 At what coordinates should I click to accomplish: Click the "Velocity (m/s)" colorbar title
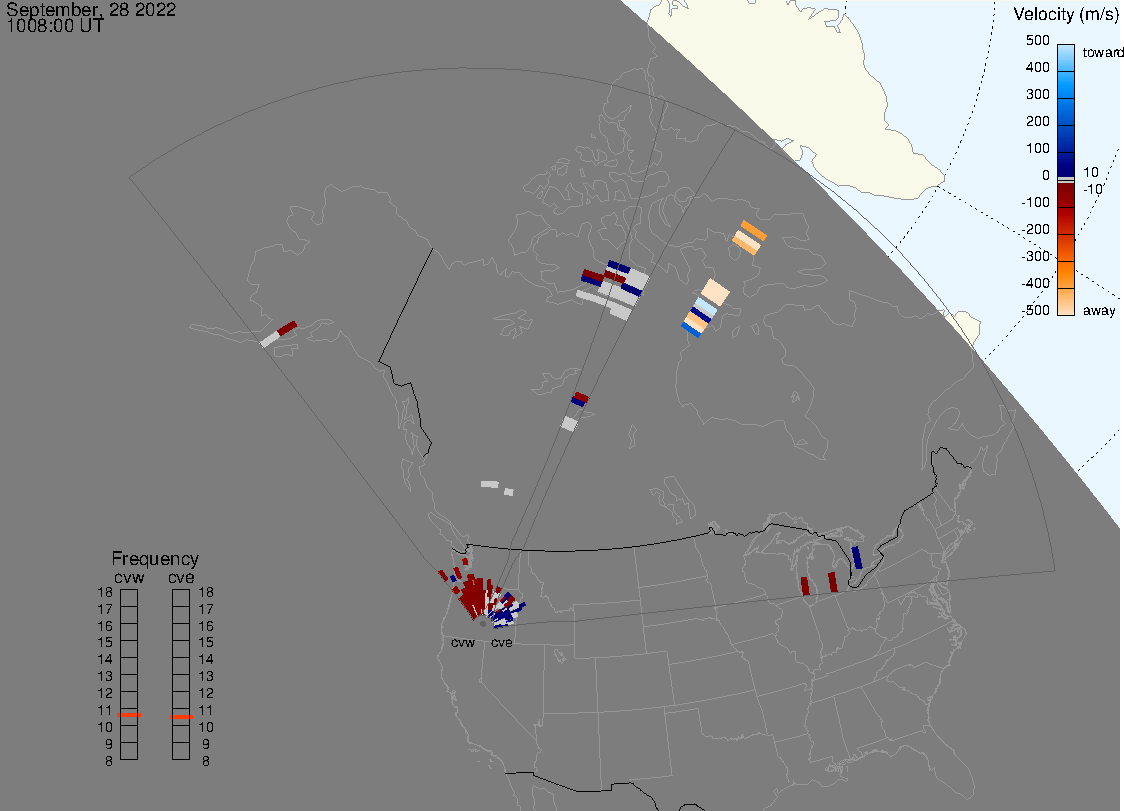[1066, 14]
